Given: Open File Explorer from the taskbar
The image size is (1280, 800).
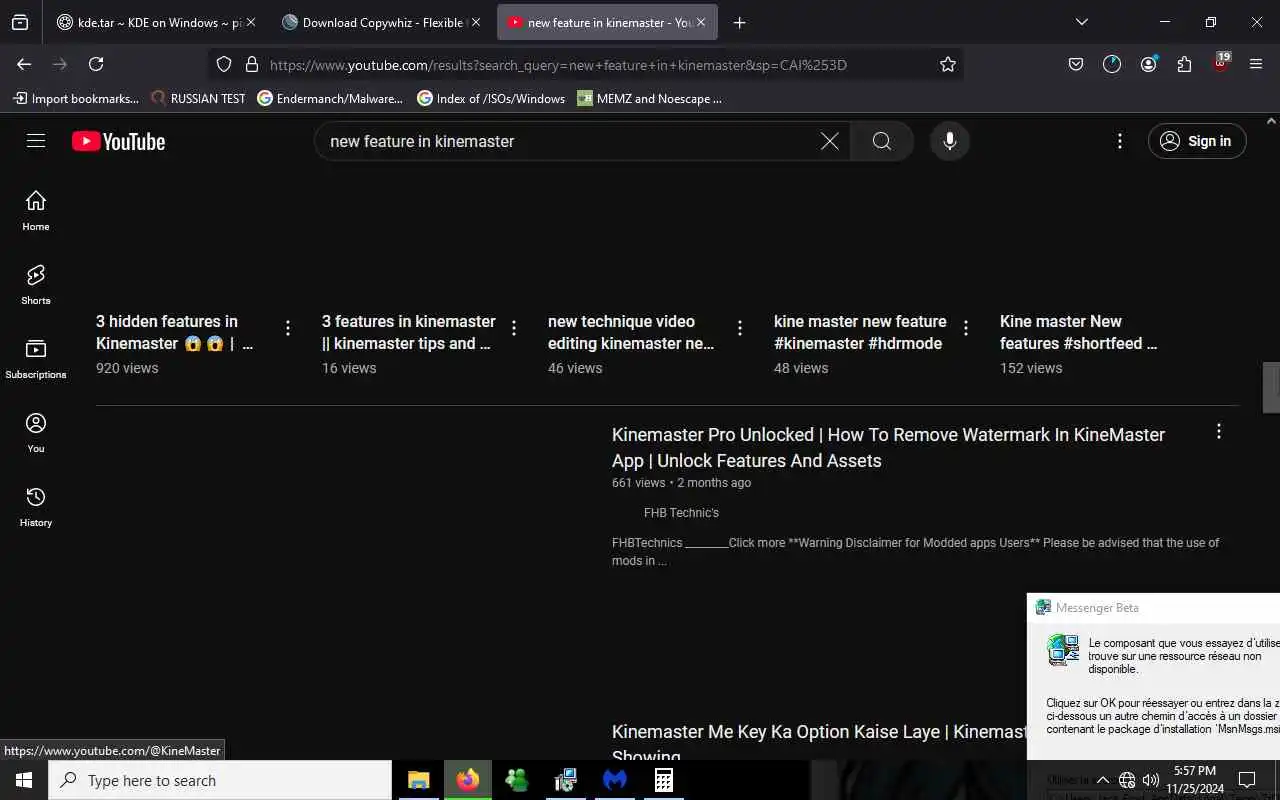Looking at the screenshot, I should pyautogui.click(x=418, y=780).
